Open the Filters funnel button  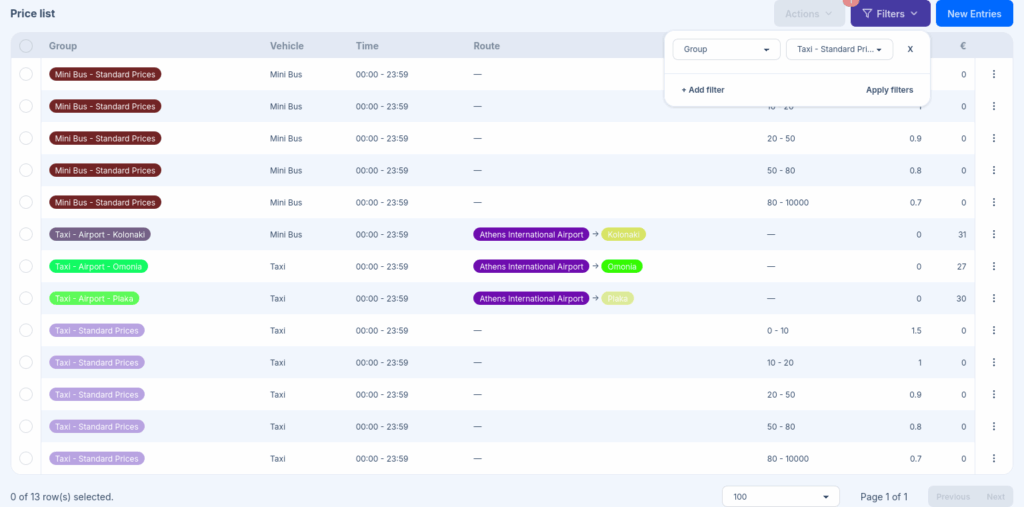890,14
